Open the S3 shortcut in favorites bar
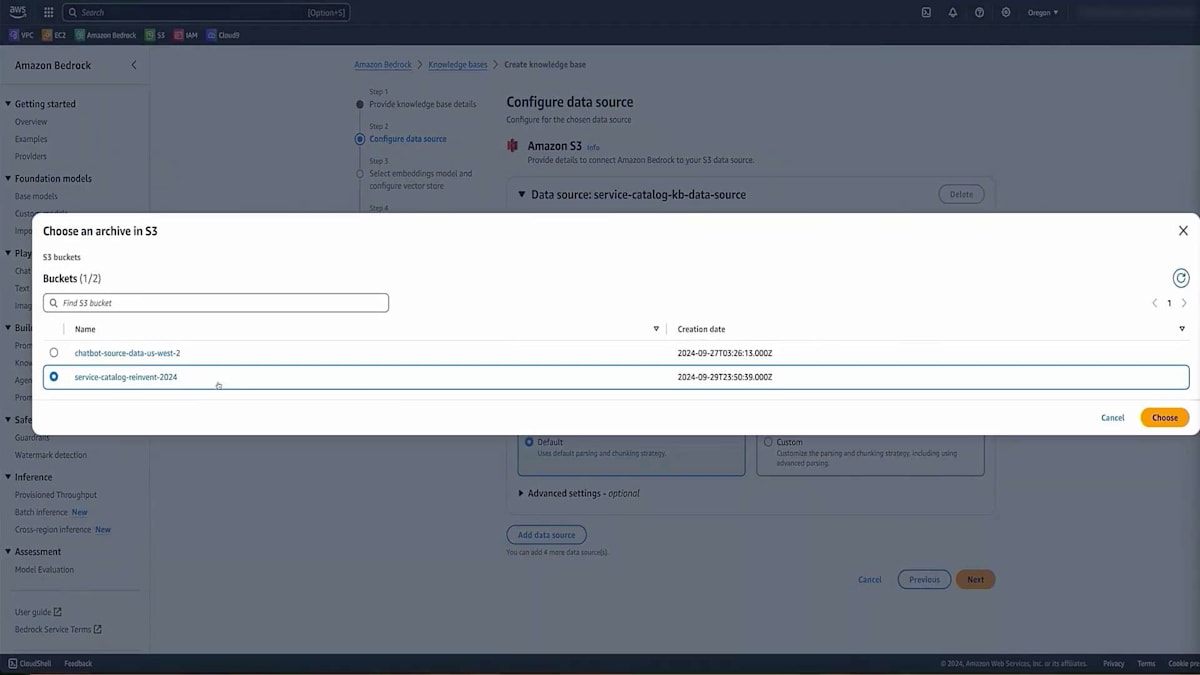This screenshot has width=1200, height=675. (155, 35)
